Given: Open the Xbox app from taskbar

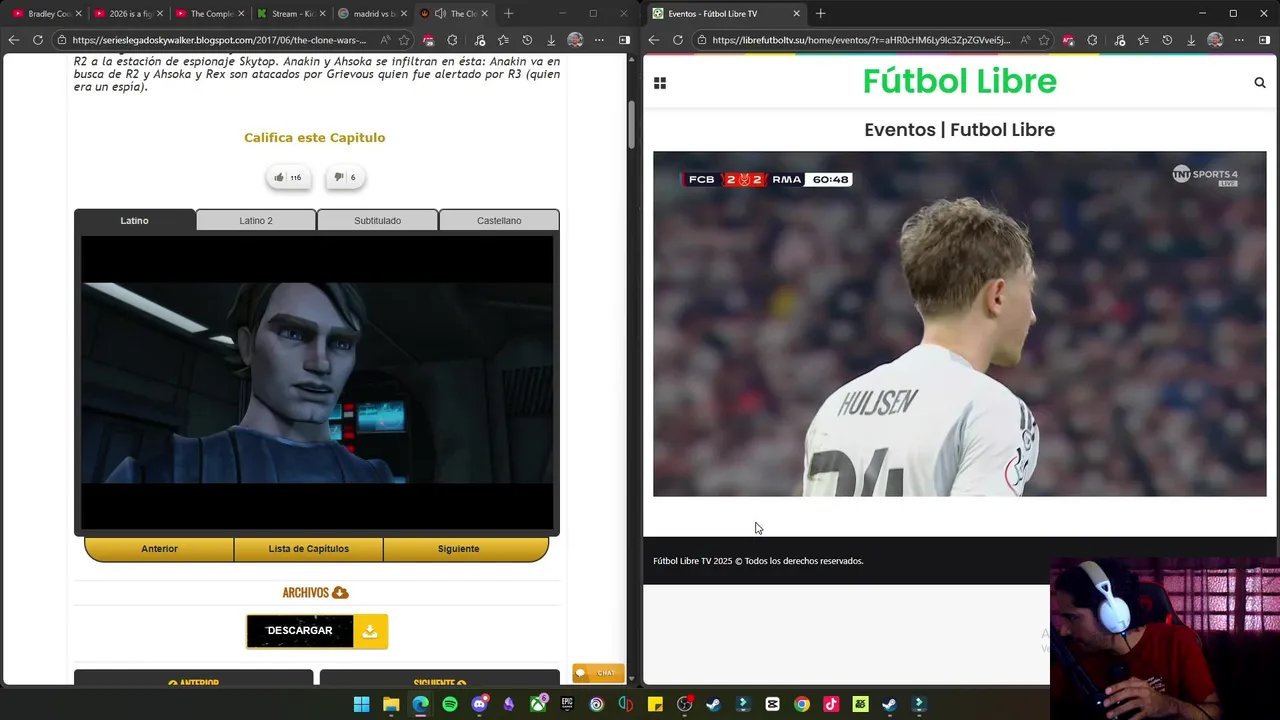Looking at the screenshot, I should point(538,704).
